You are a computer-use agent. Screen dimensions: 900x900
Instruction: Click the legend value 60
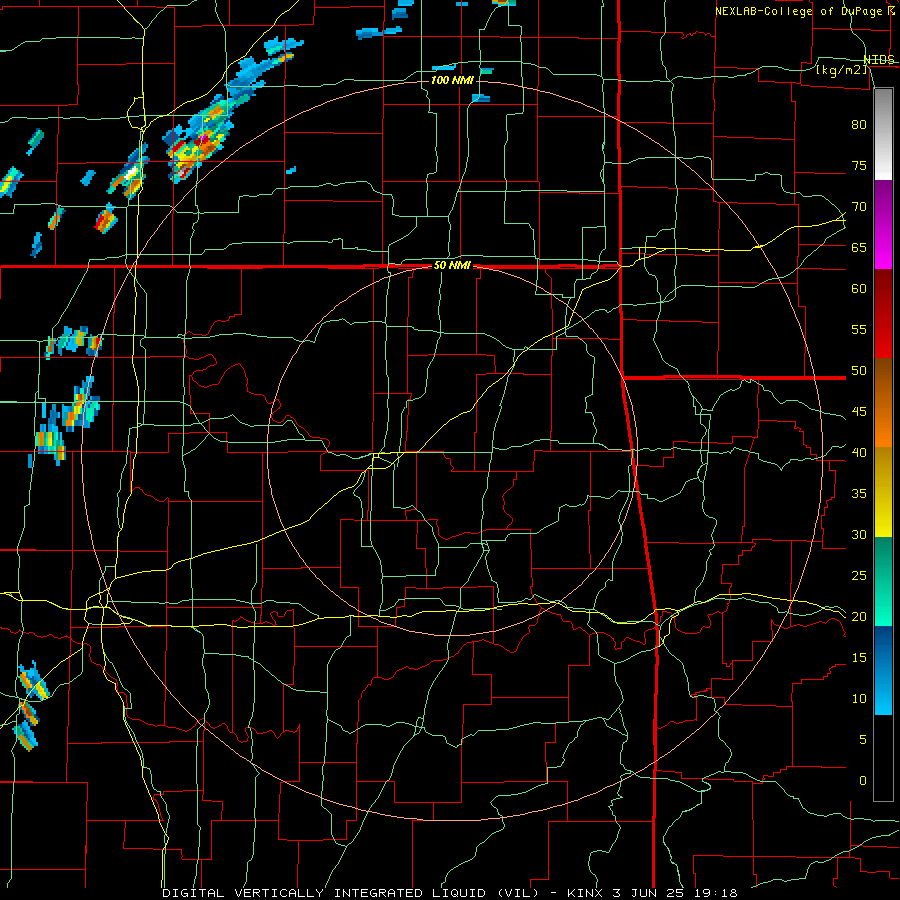tap(859, 288)
